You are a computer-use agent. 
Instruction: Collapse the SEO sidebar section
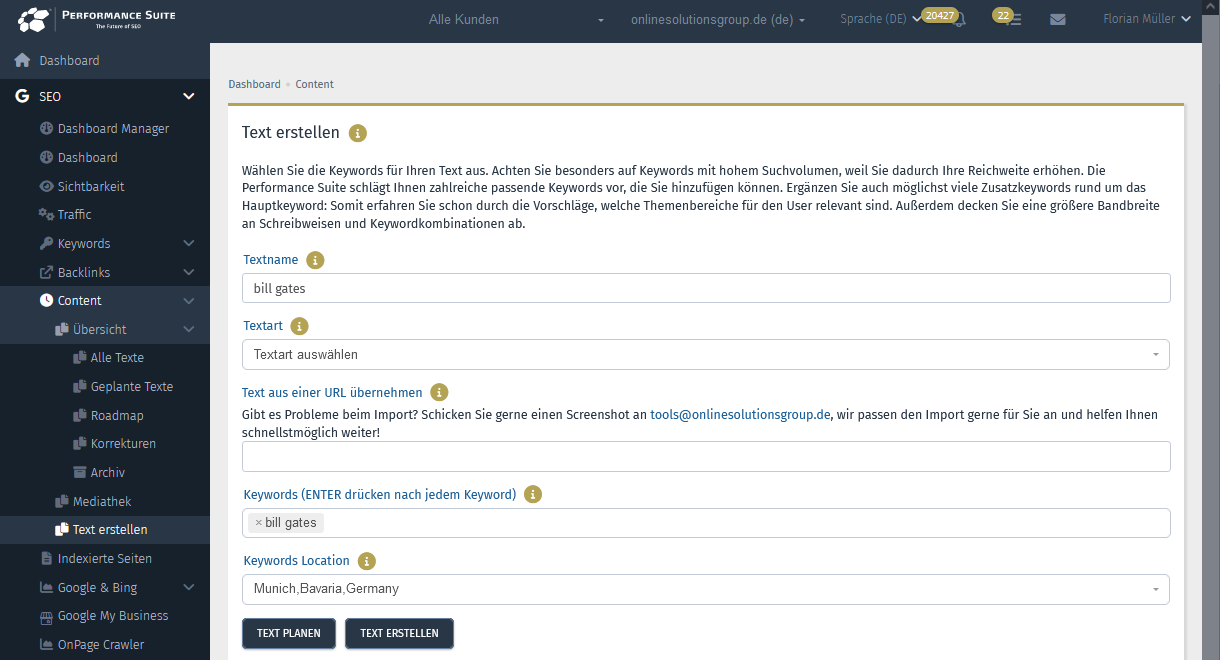point(189,97)
